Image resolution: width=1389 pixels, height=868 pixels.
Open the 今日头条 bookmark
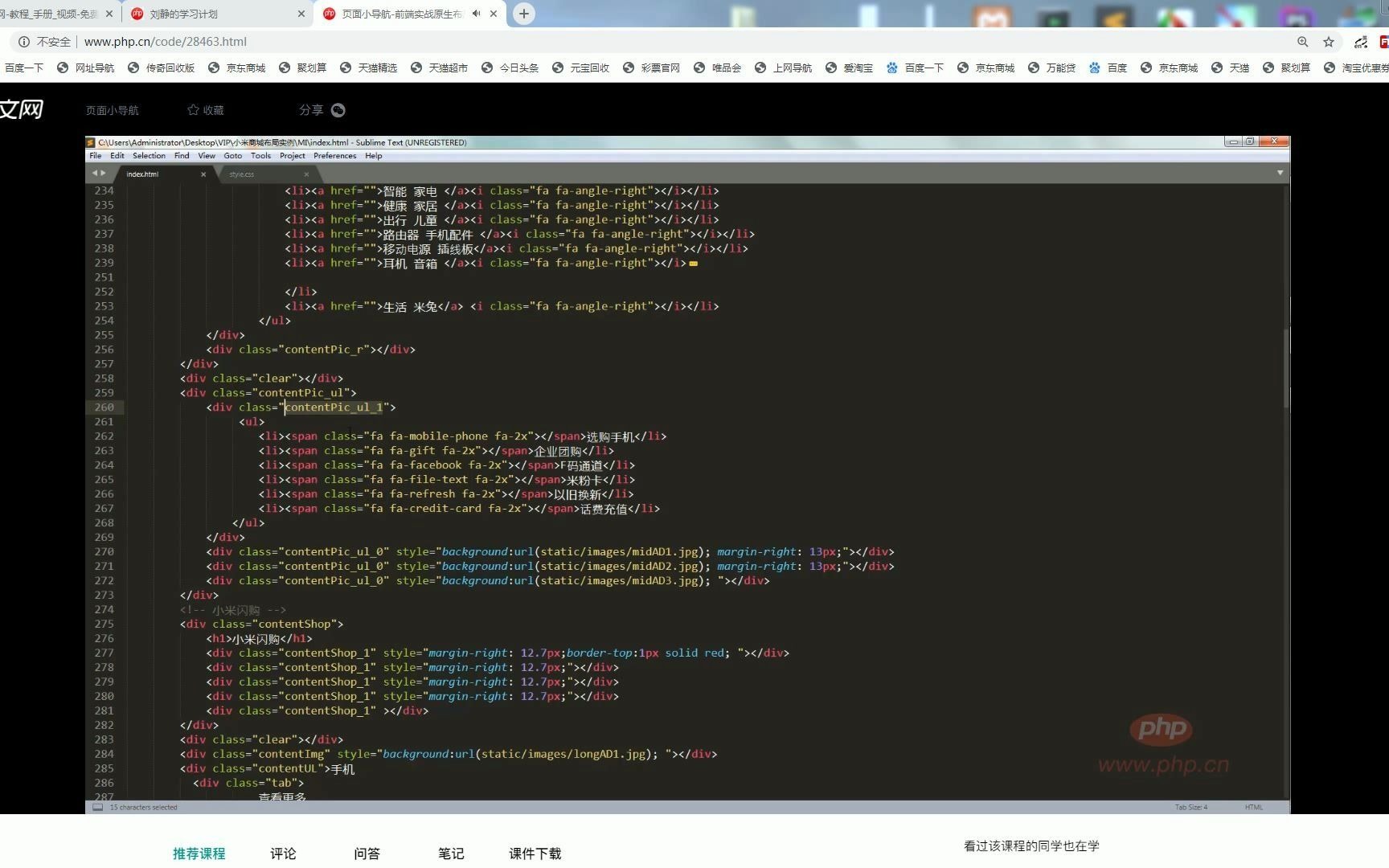pyautogui.click(x=510, y=68)
